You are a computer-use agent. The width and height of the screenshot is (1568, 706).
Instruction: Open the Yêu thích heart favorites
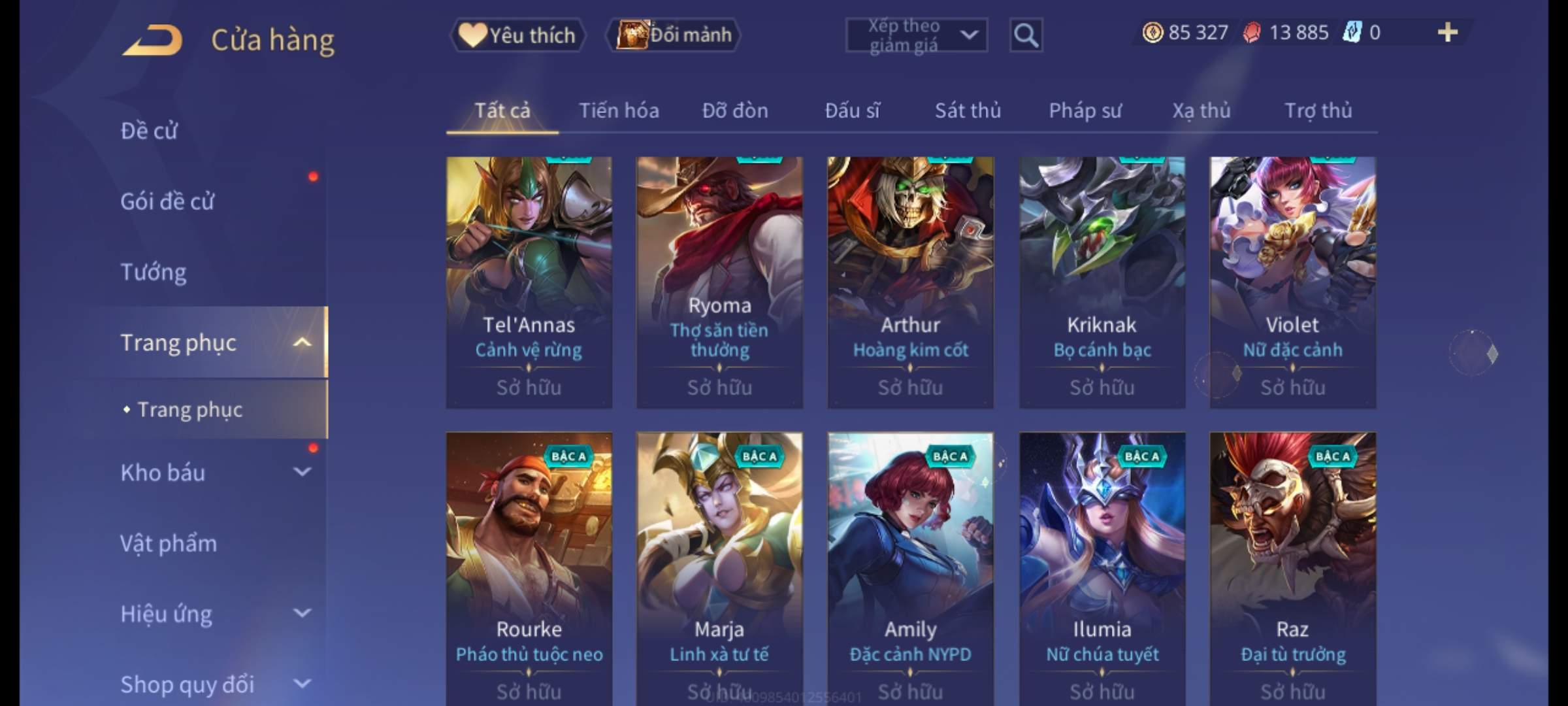point(517,35)
